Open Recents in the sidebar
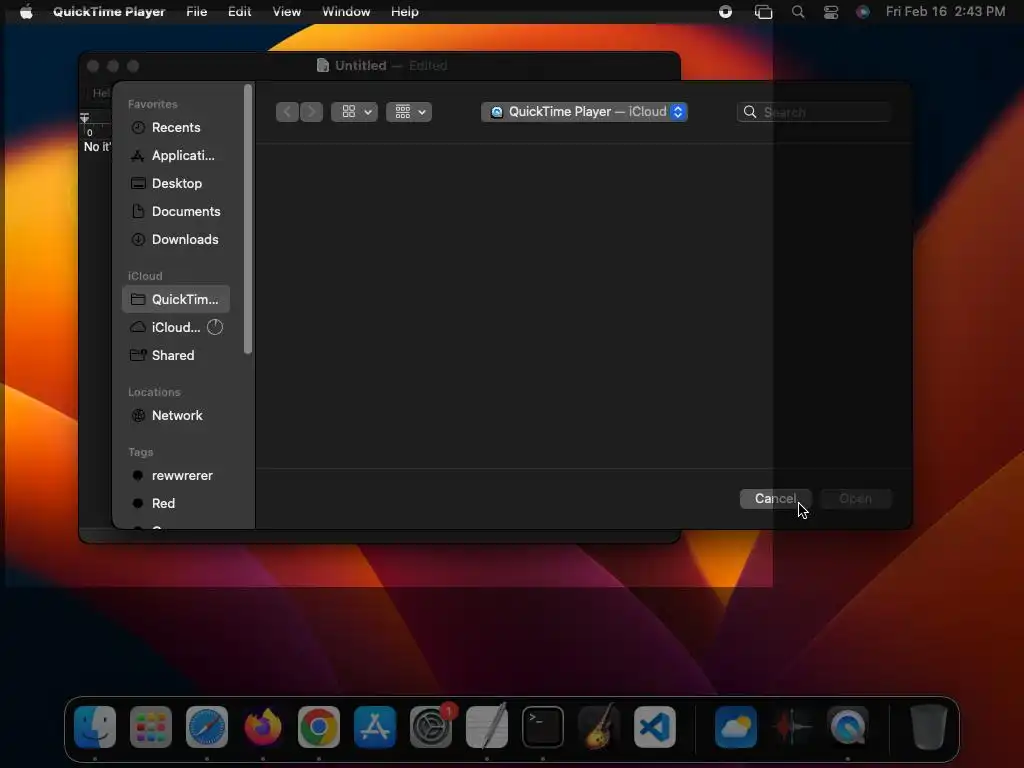1024x768 pixels. [175, 127]
